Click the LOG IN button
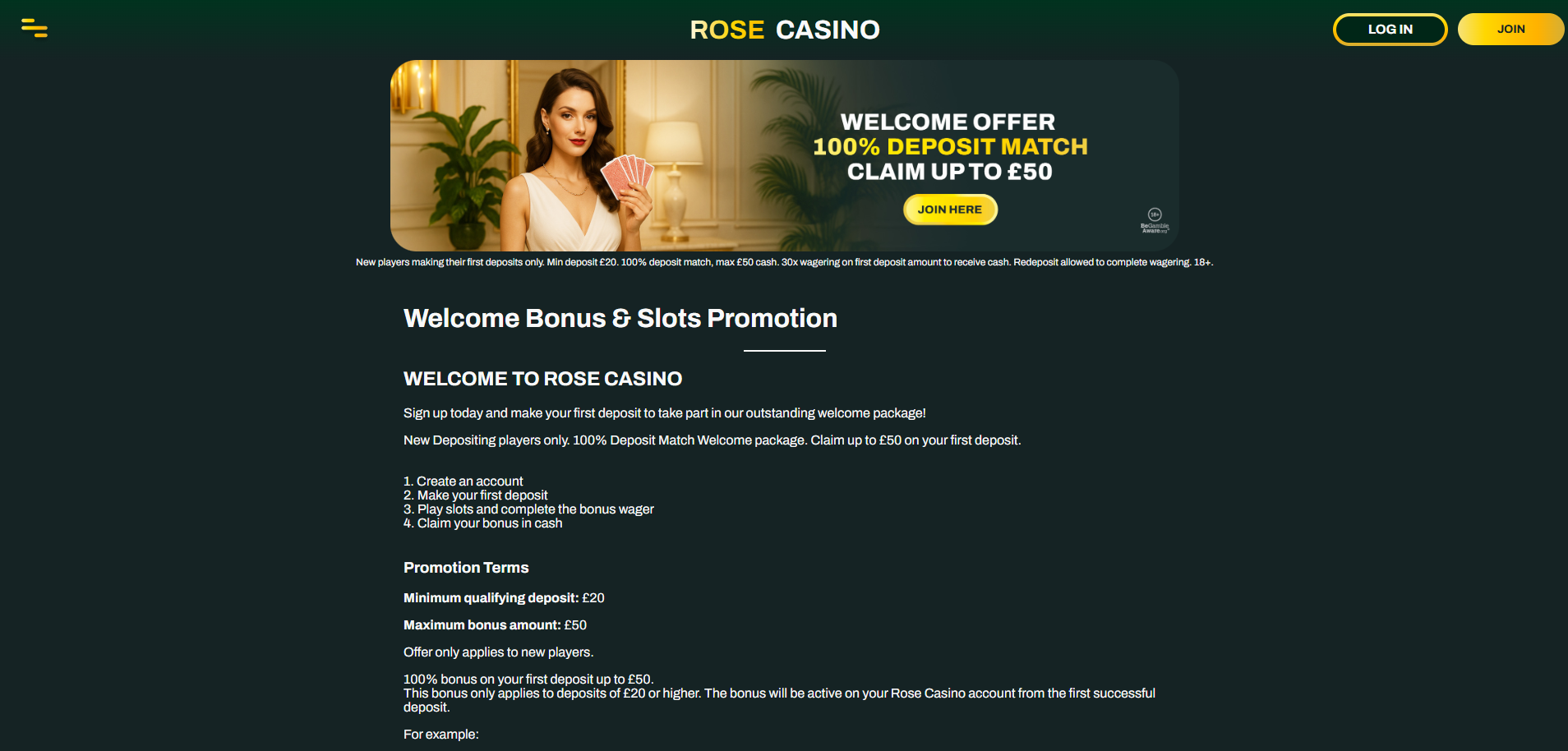The image size is (1568, 751). click(1390, 30)
